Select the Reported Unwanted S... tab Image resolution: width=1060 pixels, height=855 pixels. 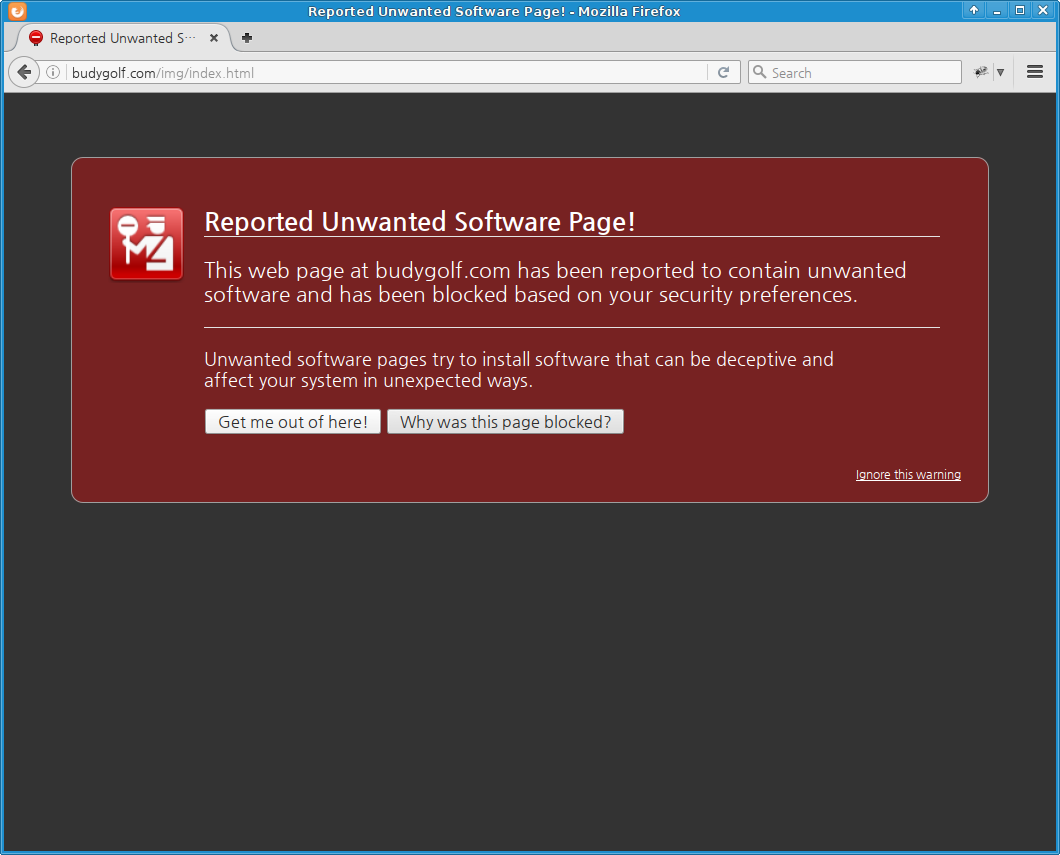click(x=122, y=38)
